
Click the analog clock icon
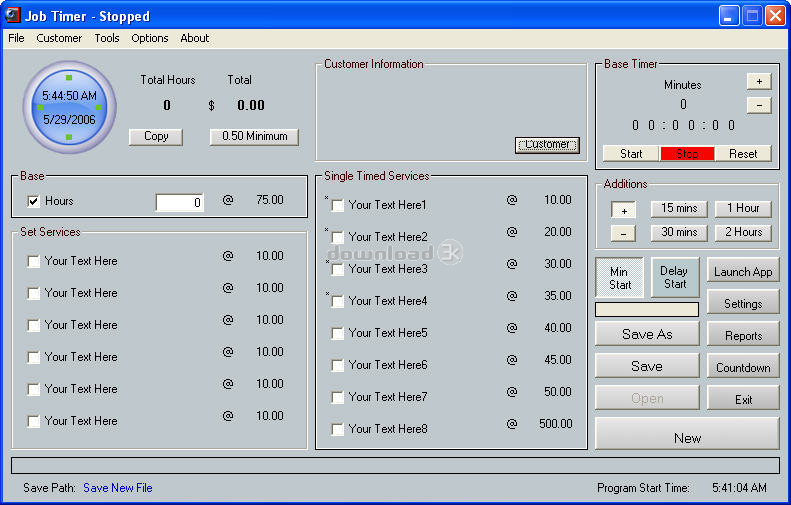tap(69, 107)
